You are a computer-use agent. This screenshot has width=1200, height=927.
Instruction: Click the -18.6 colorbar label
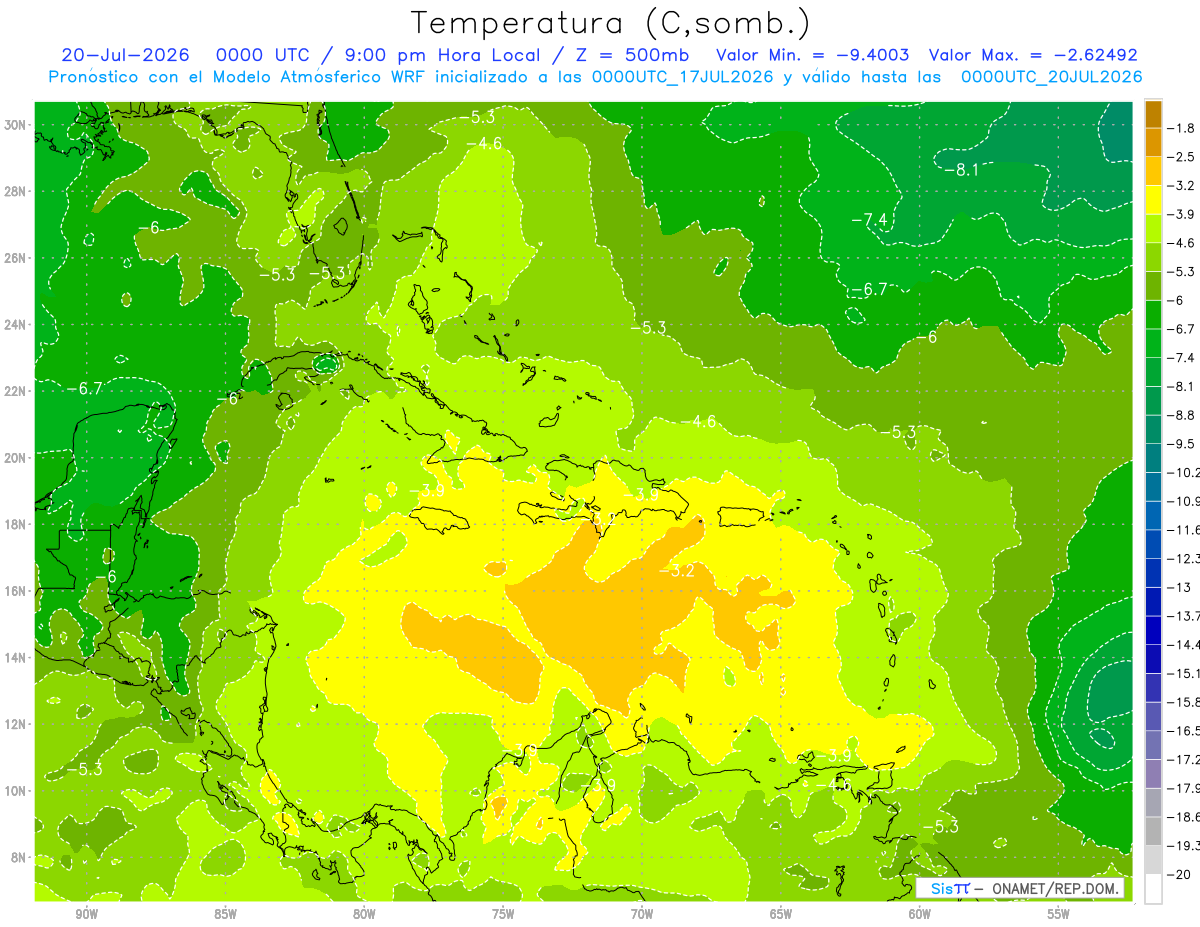[1184, 817]
